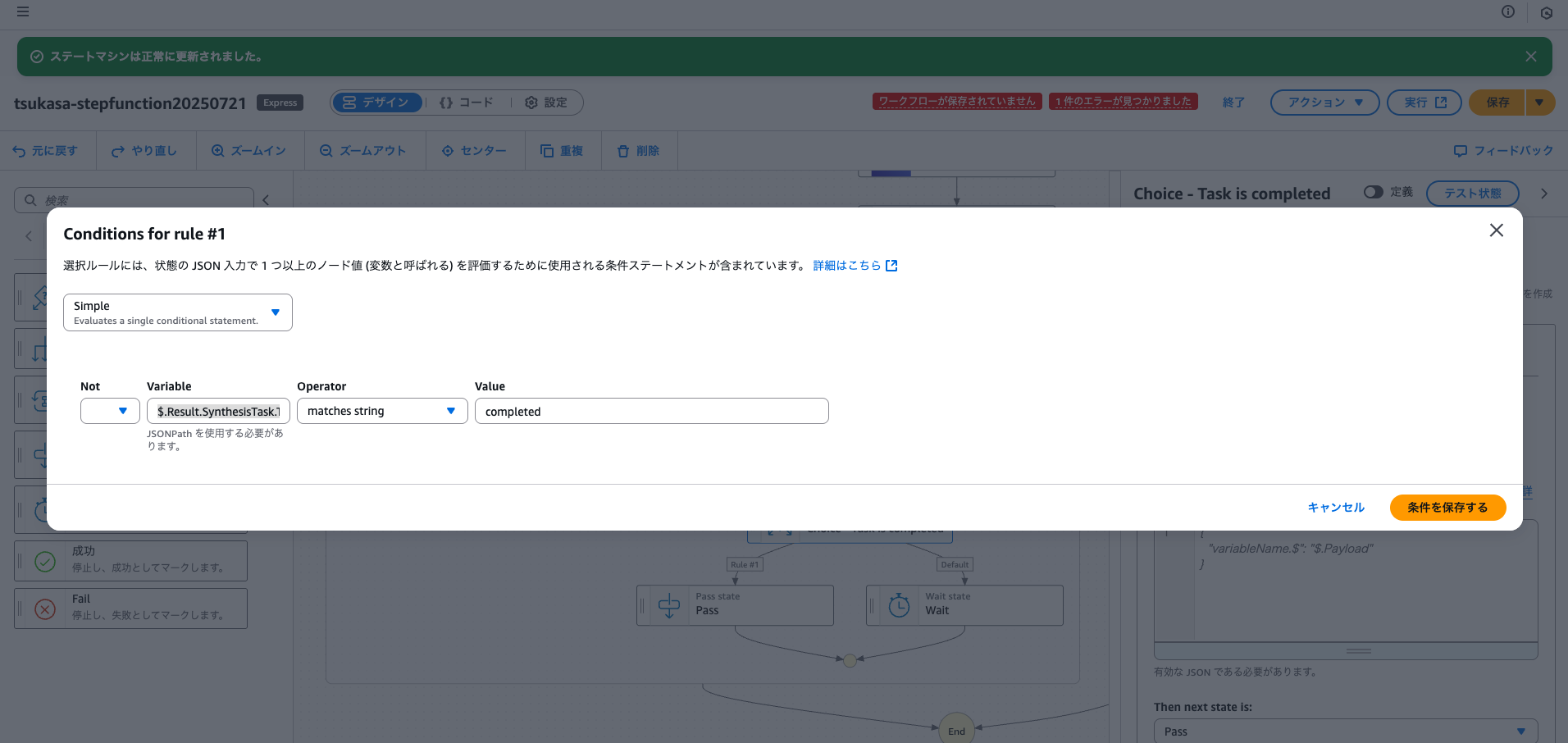Screen dimensions: 1568x743
Task: Switch to the 設定 settings tab
Action: coord(546,103)
